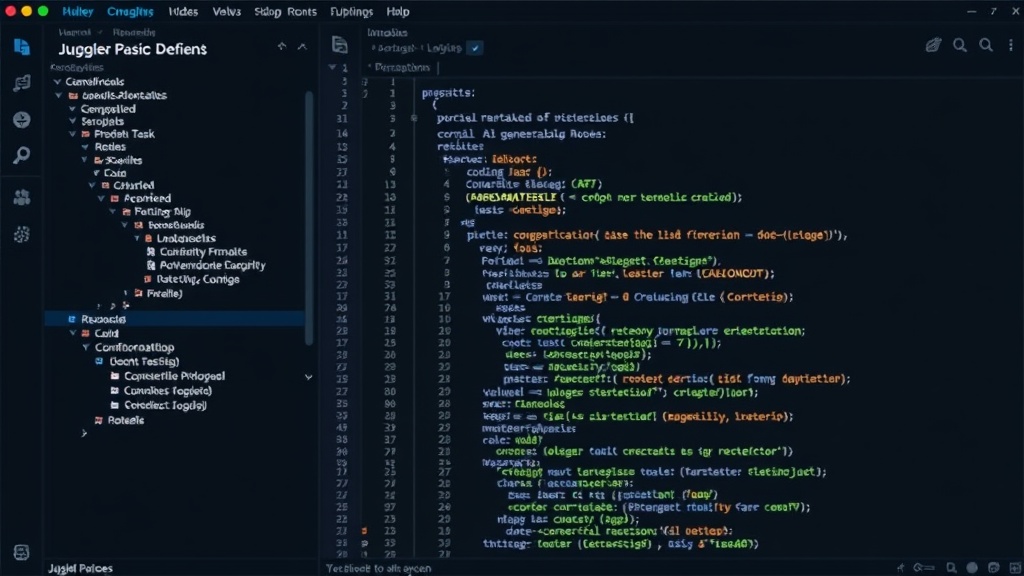Open dropdown chevron on Comsterfile Priogeal row
This screenshot has width=1024, height=576.
[308, 377]
